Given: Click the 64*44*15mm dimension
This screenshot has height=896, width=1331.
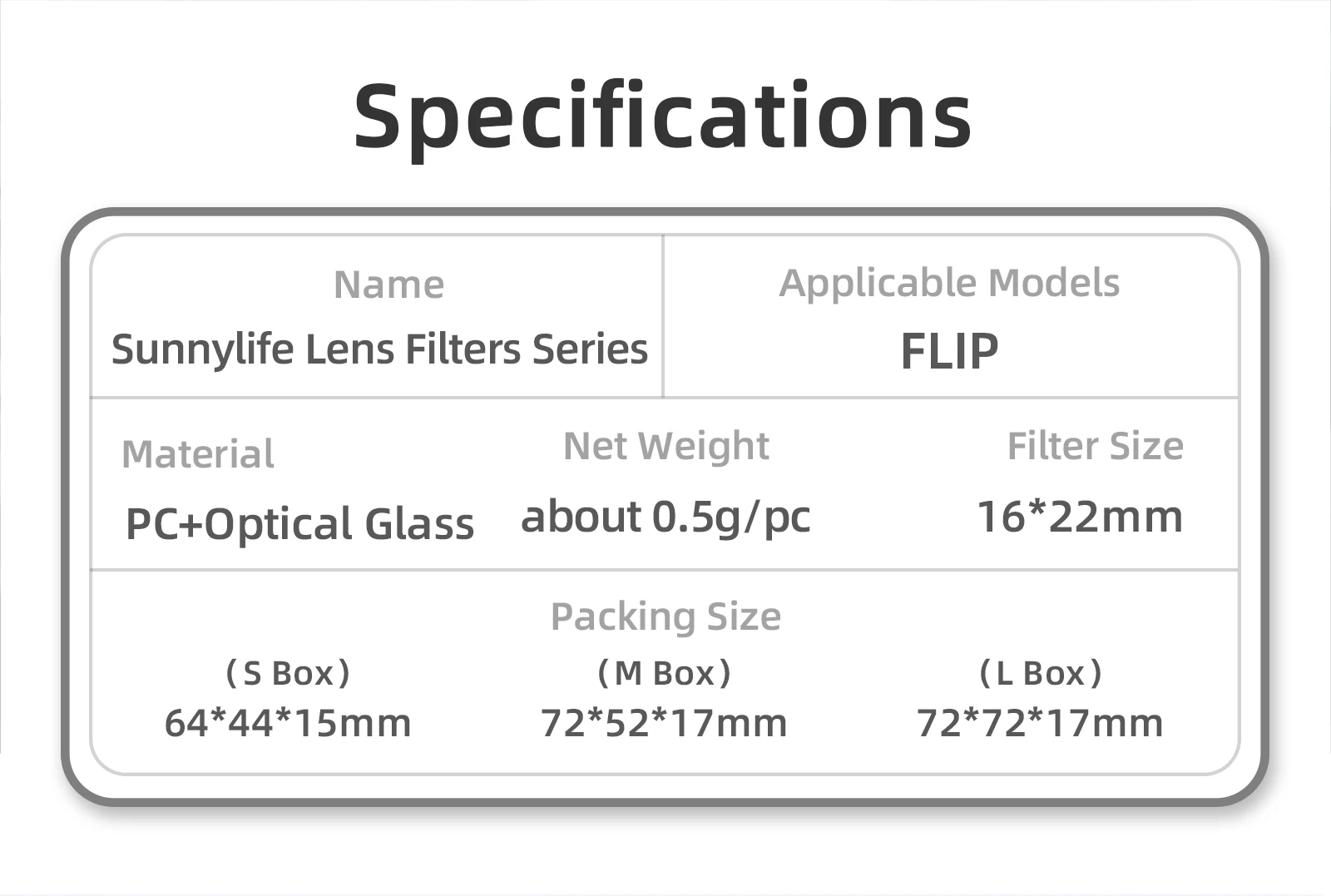Looking at the screenshot, I should [288, 723].
